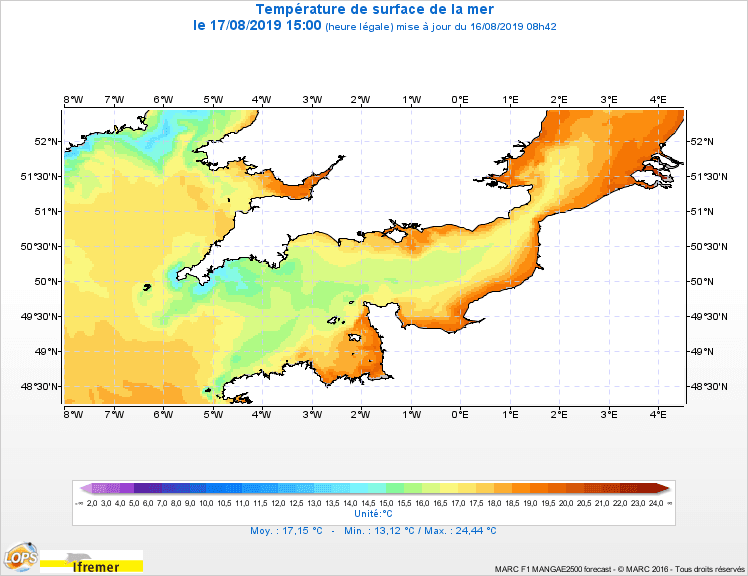Click the Ifremer logo
748x576 pixels.
pyautogui.click(x=96, y=567)
